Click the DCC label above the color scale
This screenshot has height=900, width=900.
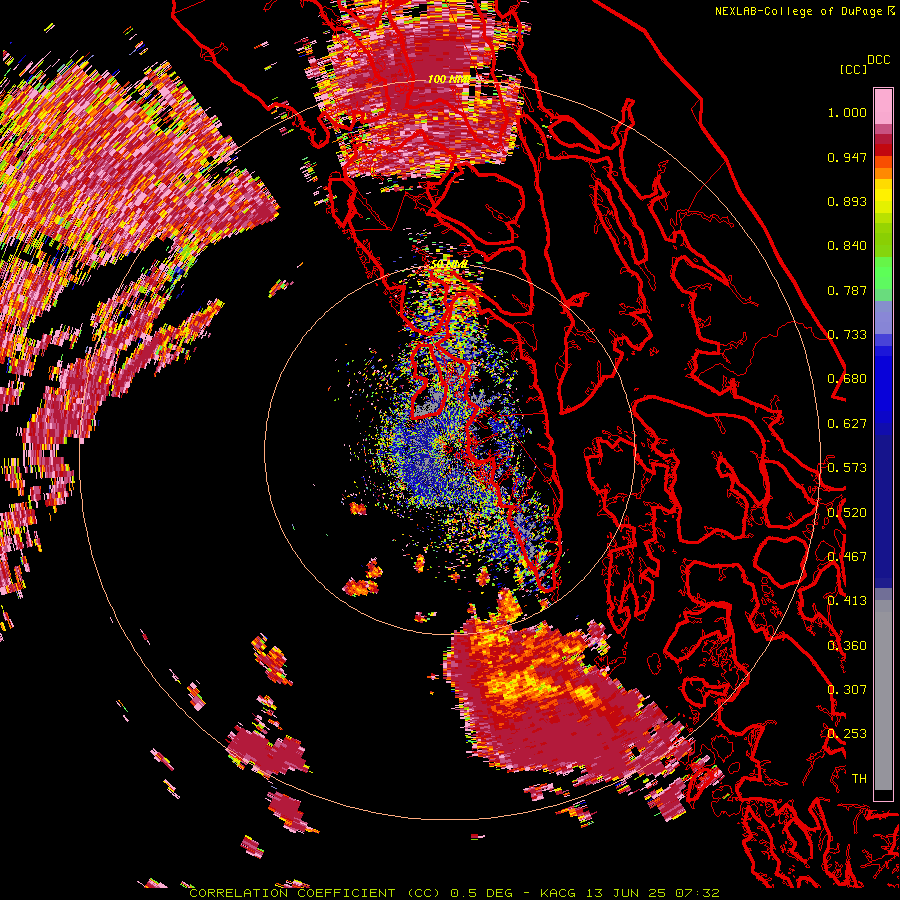(x=879, y=60)
